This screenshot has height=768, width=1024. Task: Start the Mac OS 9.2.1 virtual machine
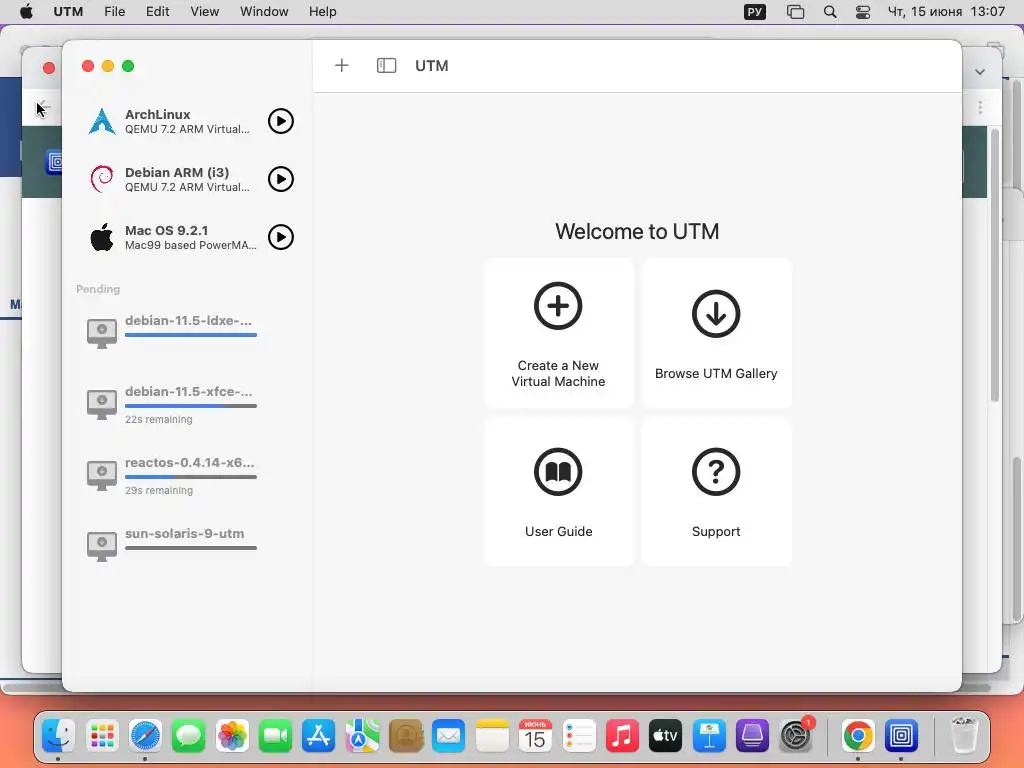coord(281,237)
